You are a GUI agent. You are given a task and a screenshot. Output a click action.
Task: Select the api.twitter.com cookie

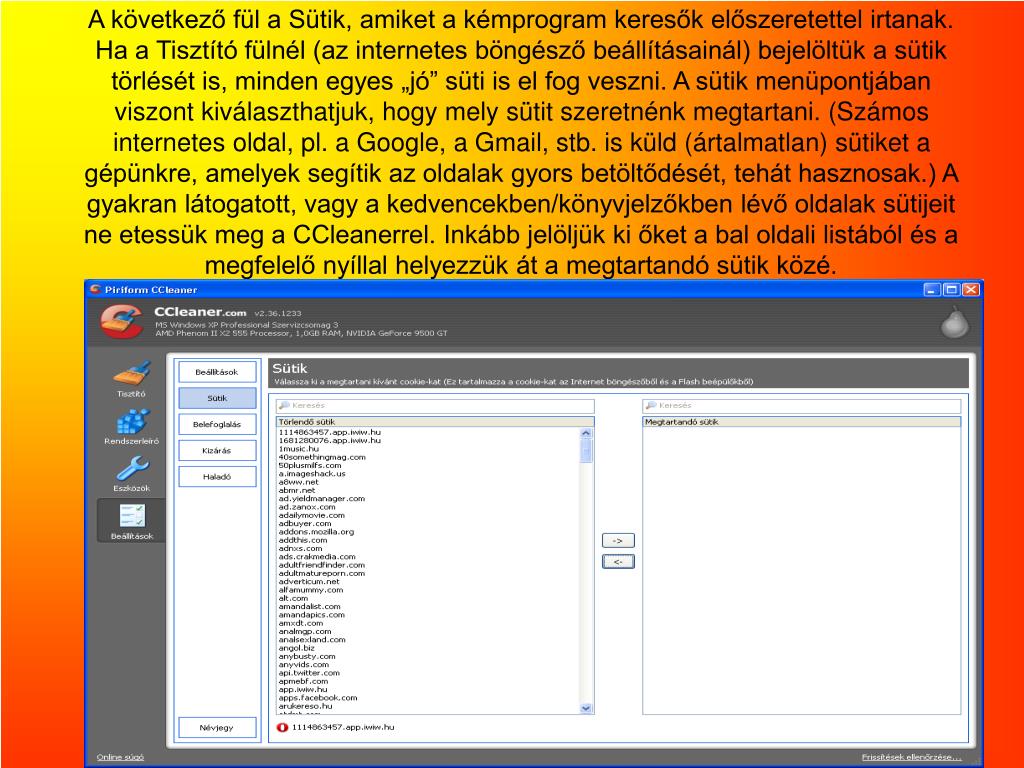tap(309, 673)
